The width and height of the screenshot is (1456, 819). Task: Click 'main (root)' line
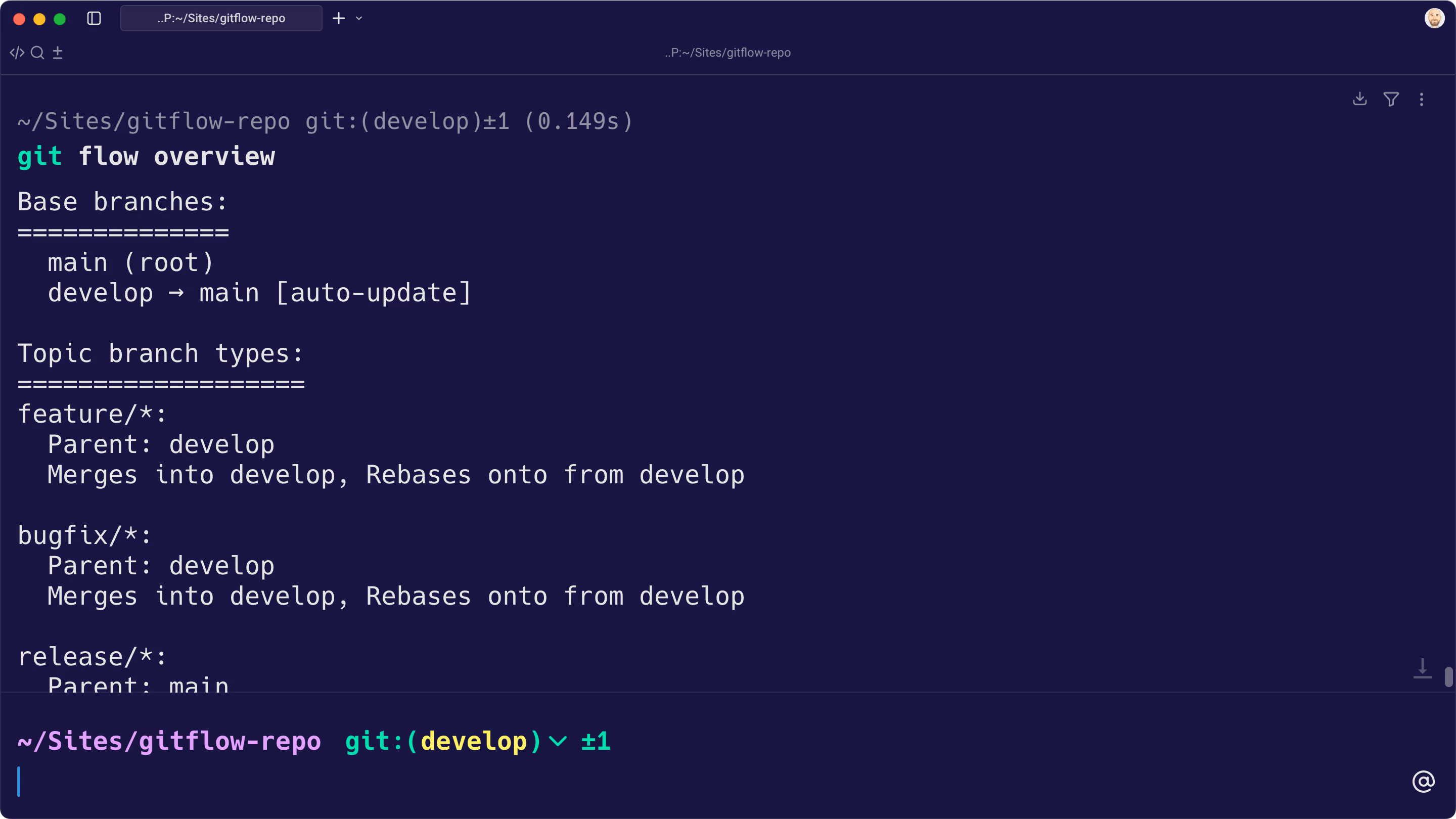[130, 263]
